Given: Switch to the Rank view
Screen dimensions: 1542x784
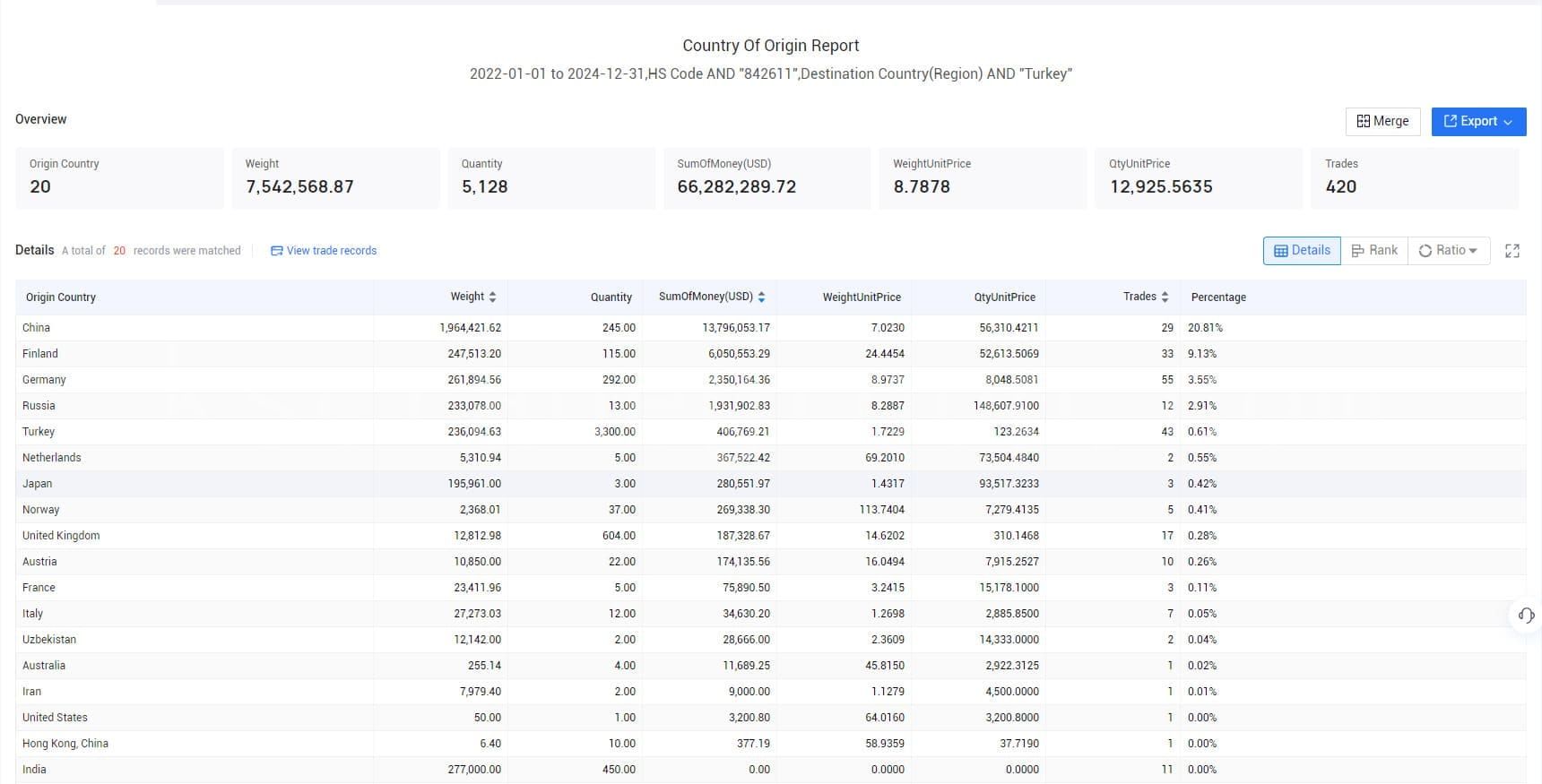Looking at the screenshot, I should click(x=1374, y=251).
